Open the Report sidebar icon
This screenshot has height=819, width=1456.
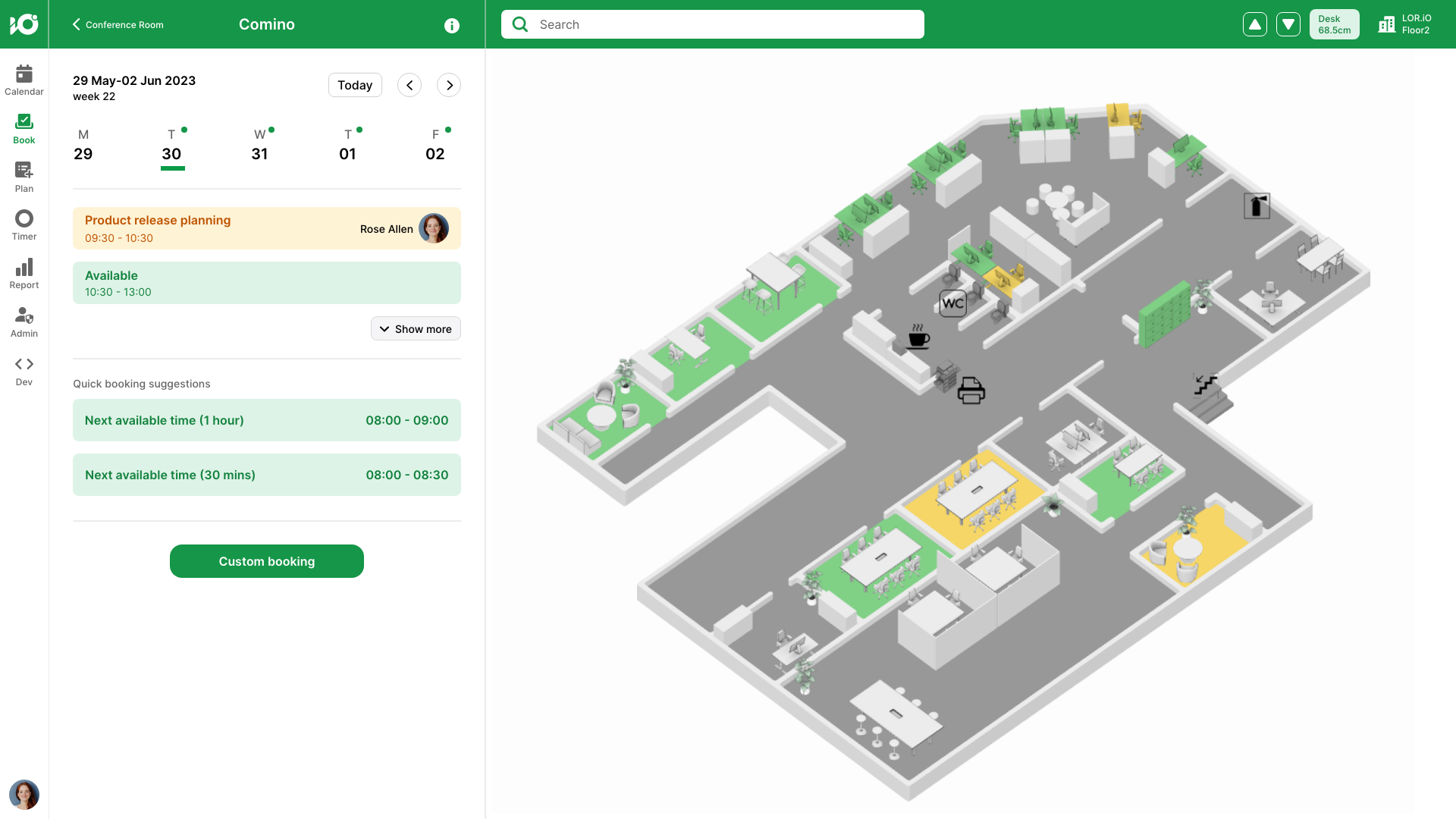tap(24, 274)
